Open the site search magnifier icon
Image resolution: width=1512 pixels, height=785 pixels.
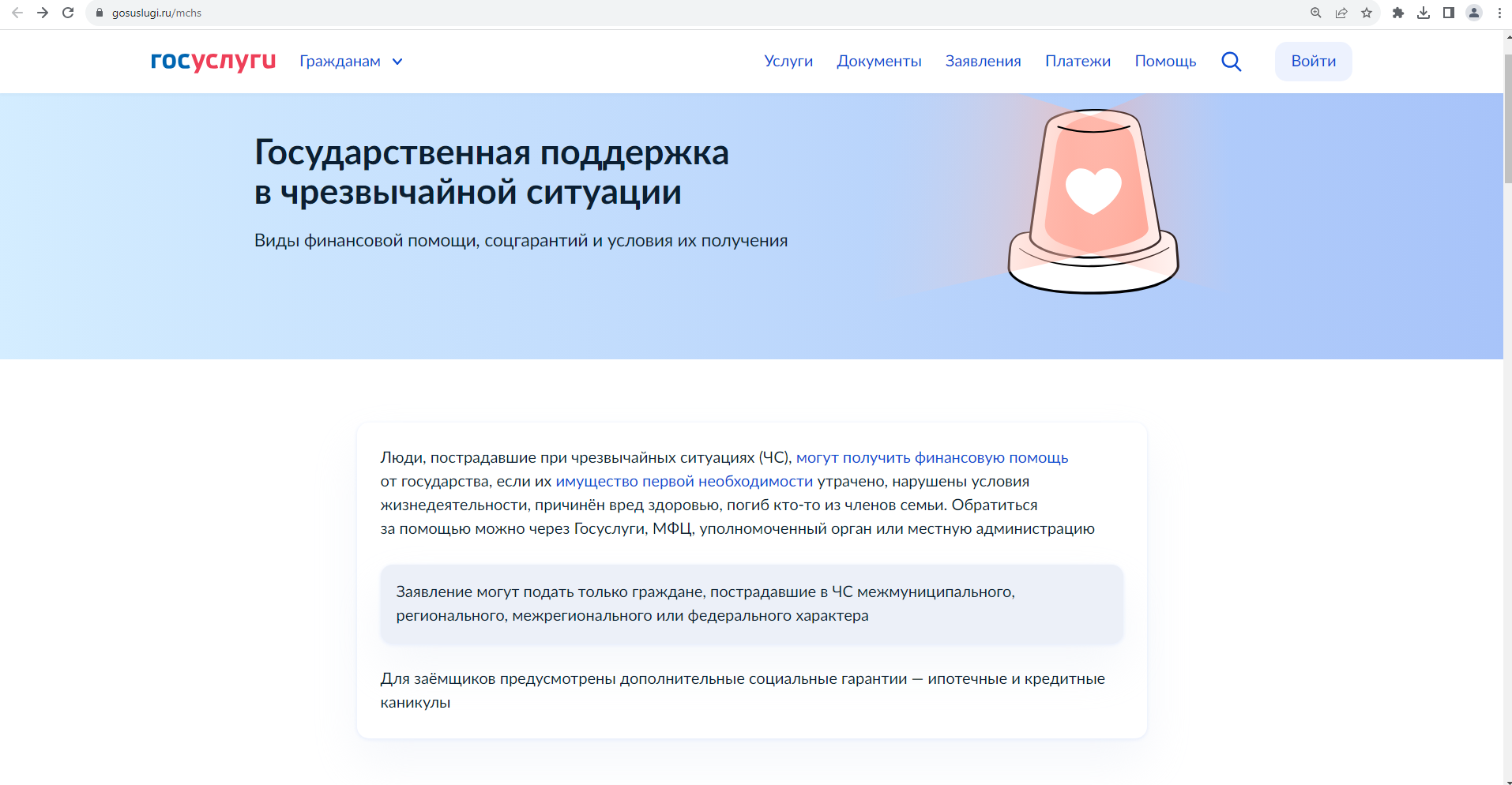tap(1231, 62)
